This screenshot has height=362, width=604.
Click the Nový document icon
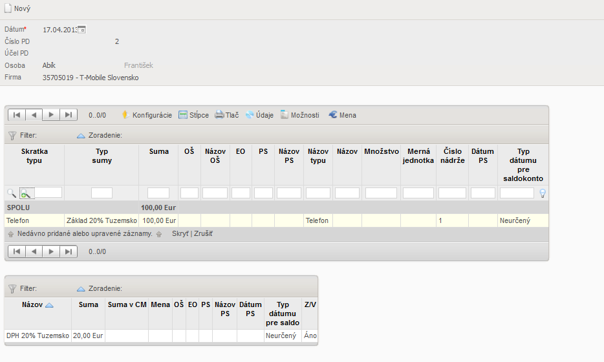tap(8, 8)
